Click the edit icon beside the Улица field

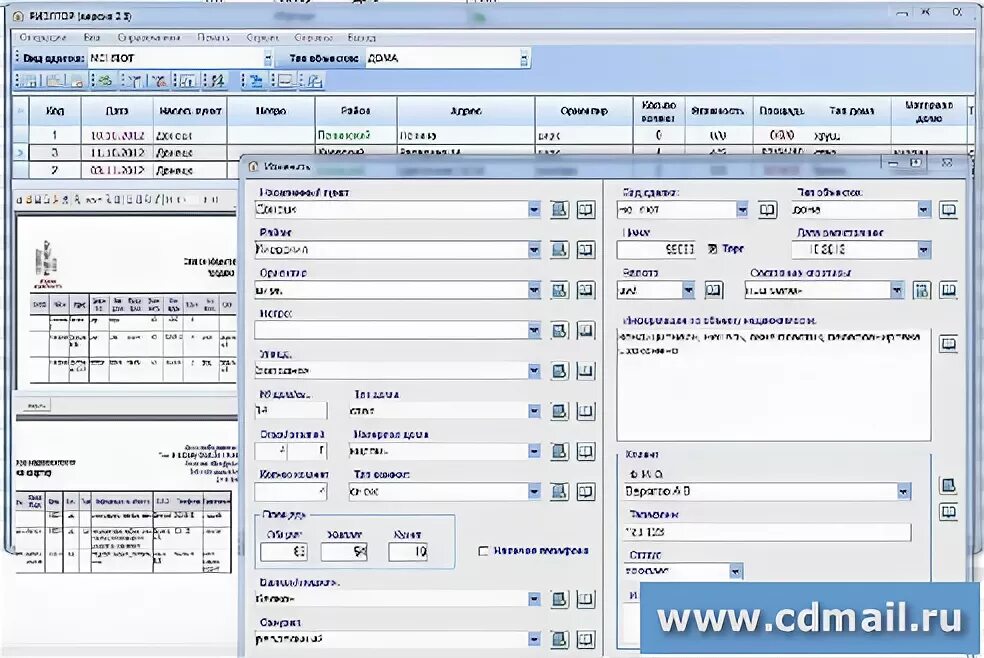559,371
